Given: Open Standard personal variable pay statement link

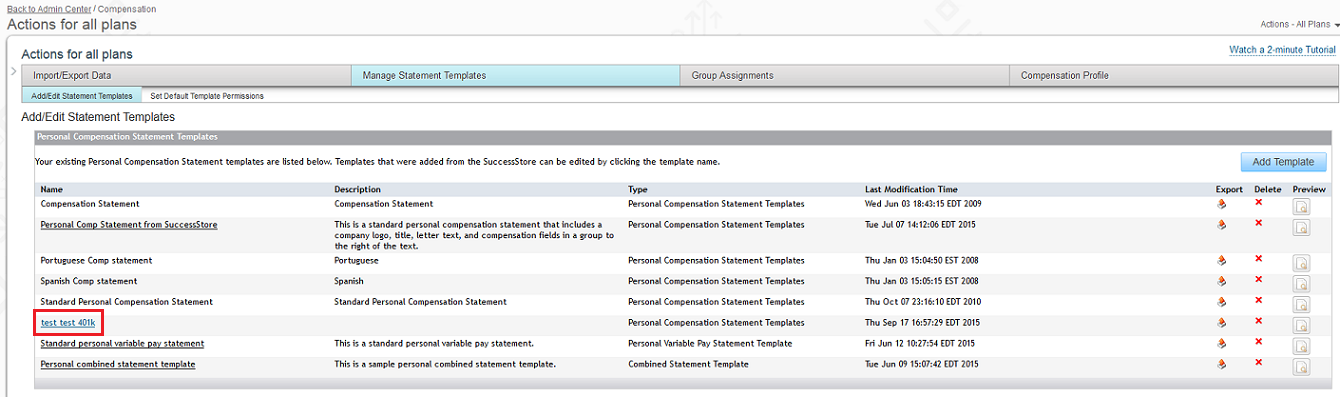Looking at the screenshot, I should coord(122,343).
